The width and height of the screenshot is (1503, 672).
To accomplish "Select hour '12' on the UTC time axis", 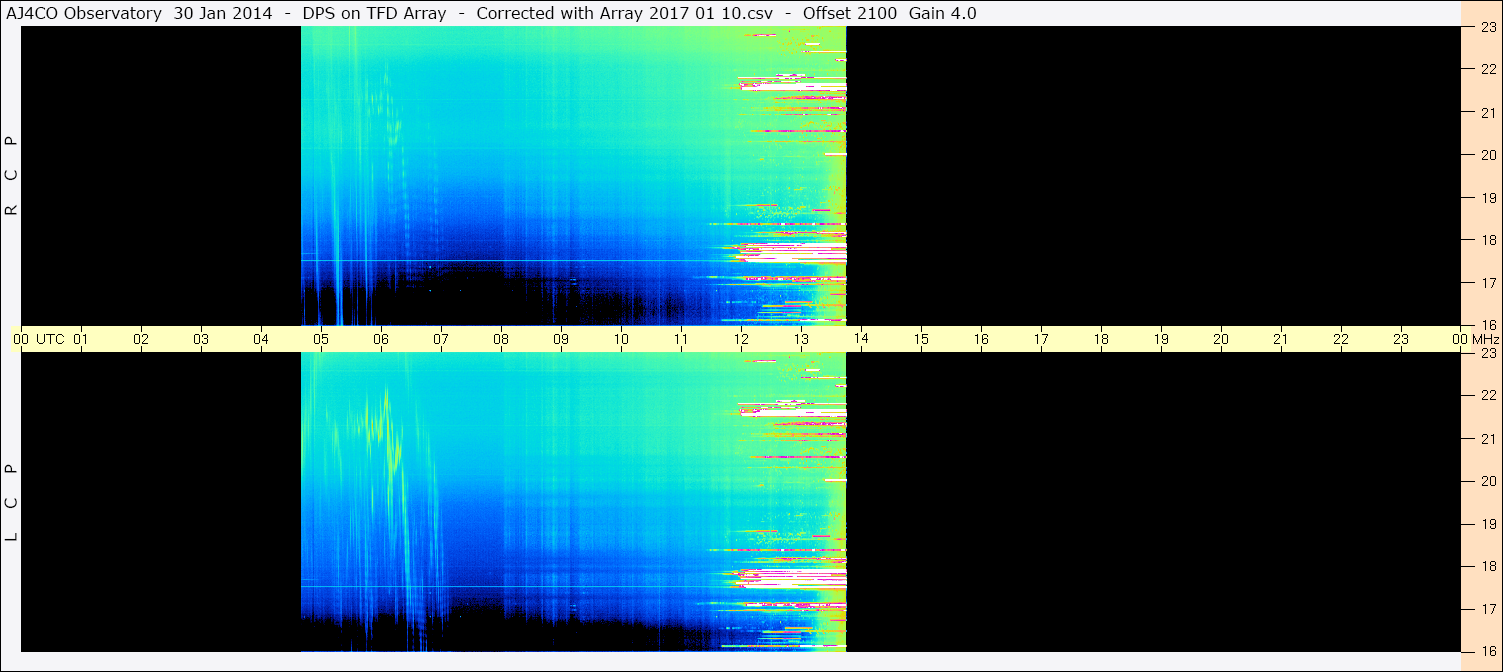I will click(x=741, y=339).
